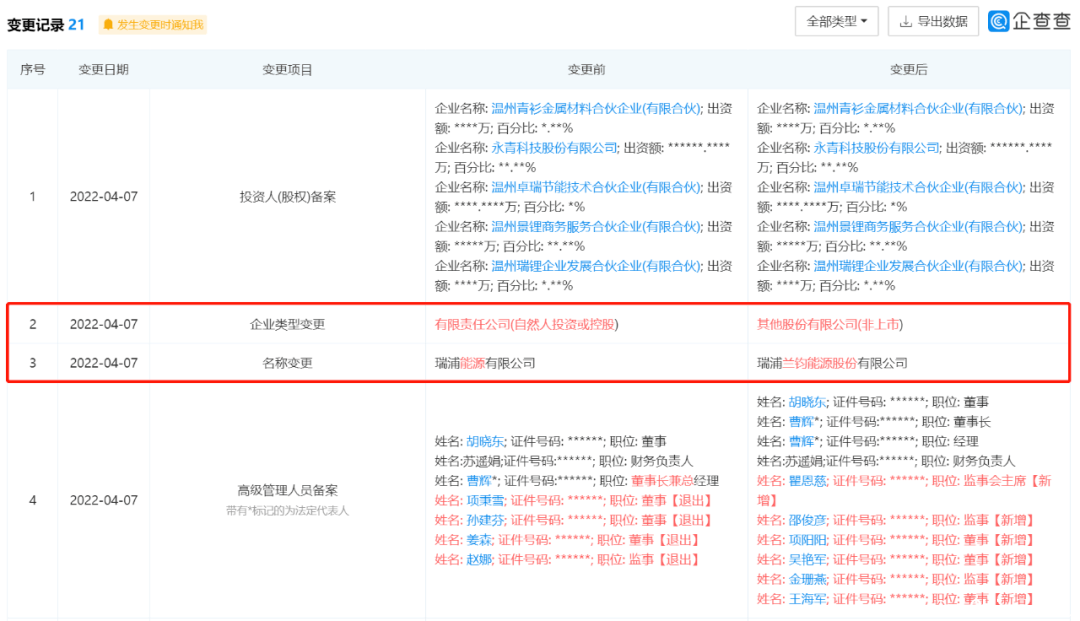Click the download icon beside 导出数据

click(x=906, y=22)
